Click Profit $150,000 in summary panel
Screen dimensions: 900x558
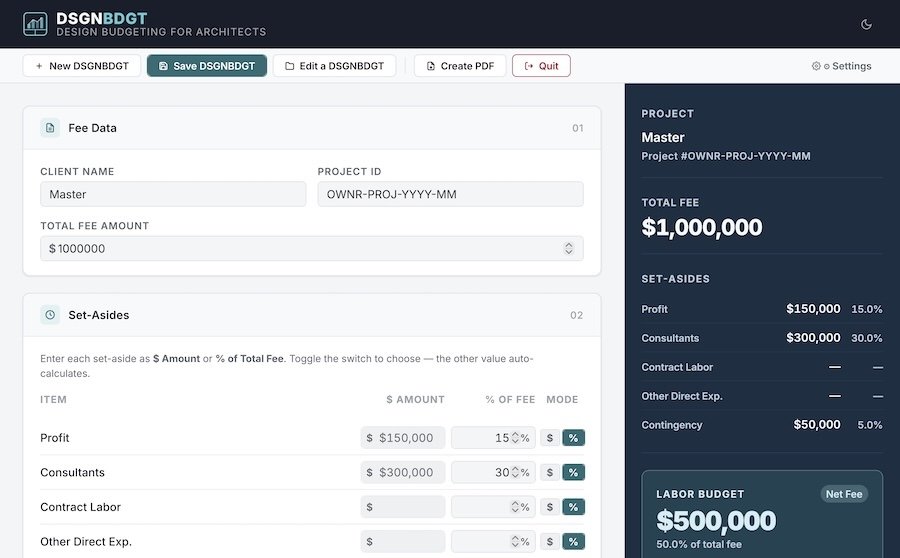click(x=813, y=309)
